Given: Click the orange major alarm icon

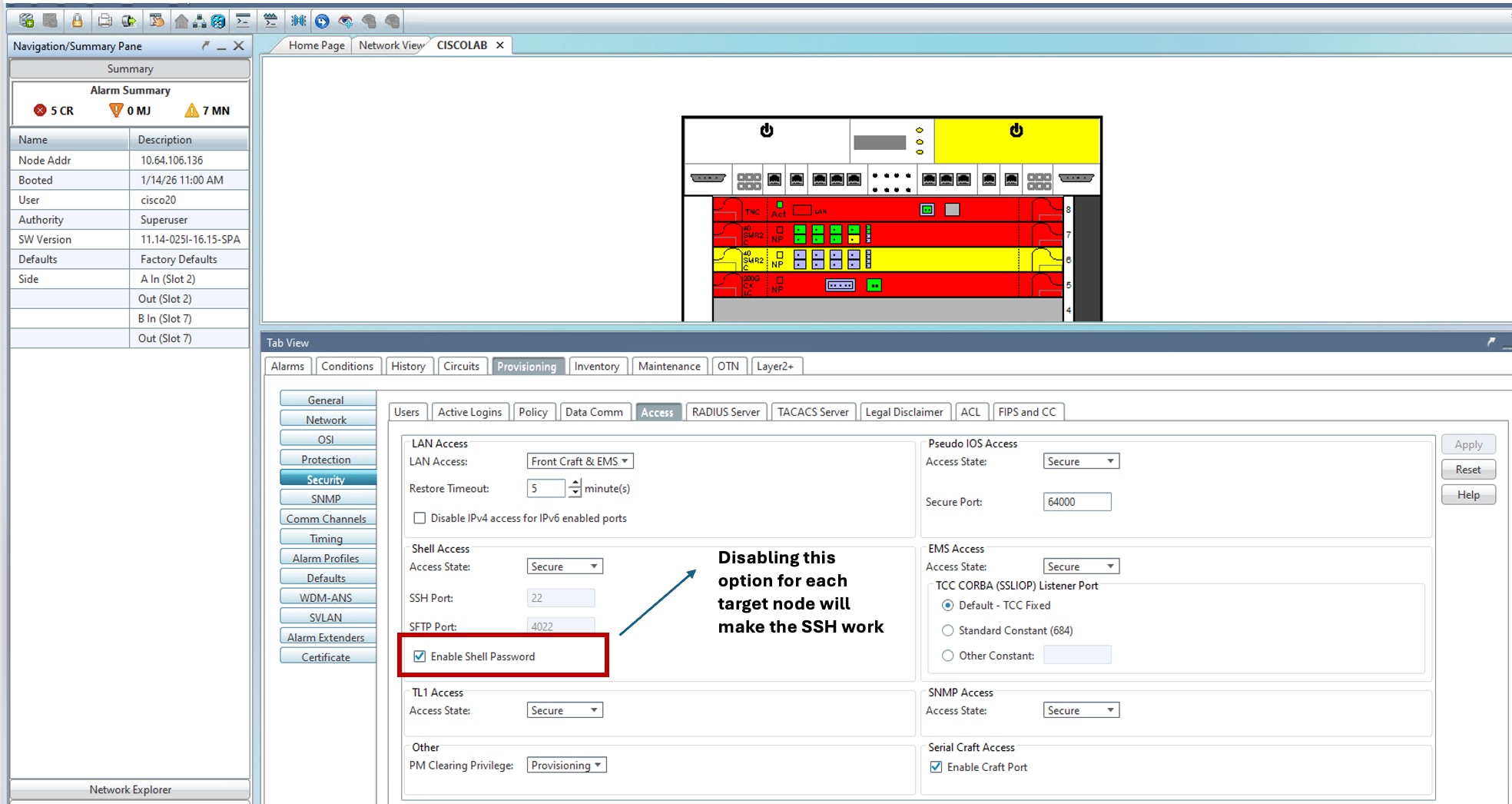Looking at the screenshot, I should [116, 111].
